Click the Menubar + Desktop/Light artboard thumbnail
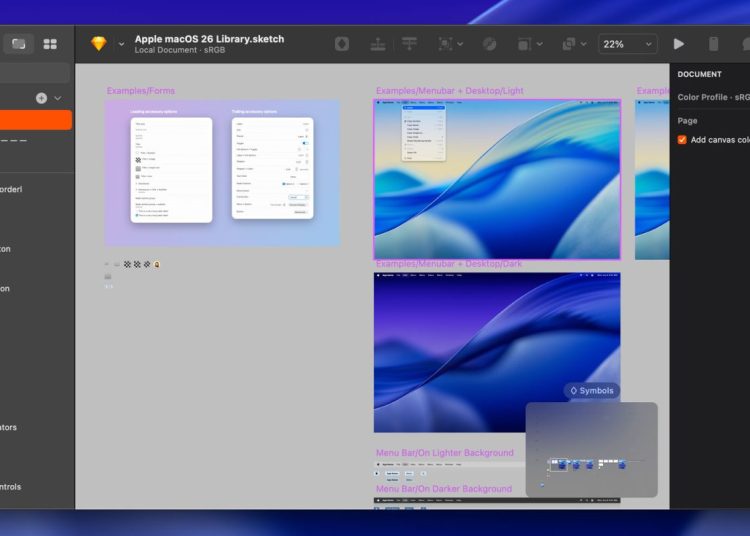750x536 pixels. tap(497, 180)
